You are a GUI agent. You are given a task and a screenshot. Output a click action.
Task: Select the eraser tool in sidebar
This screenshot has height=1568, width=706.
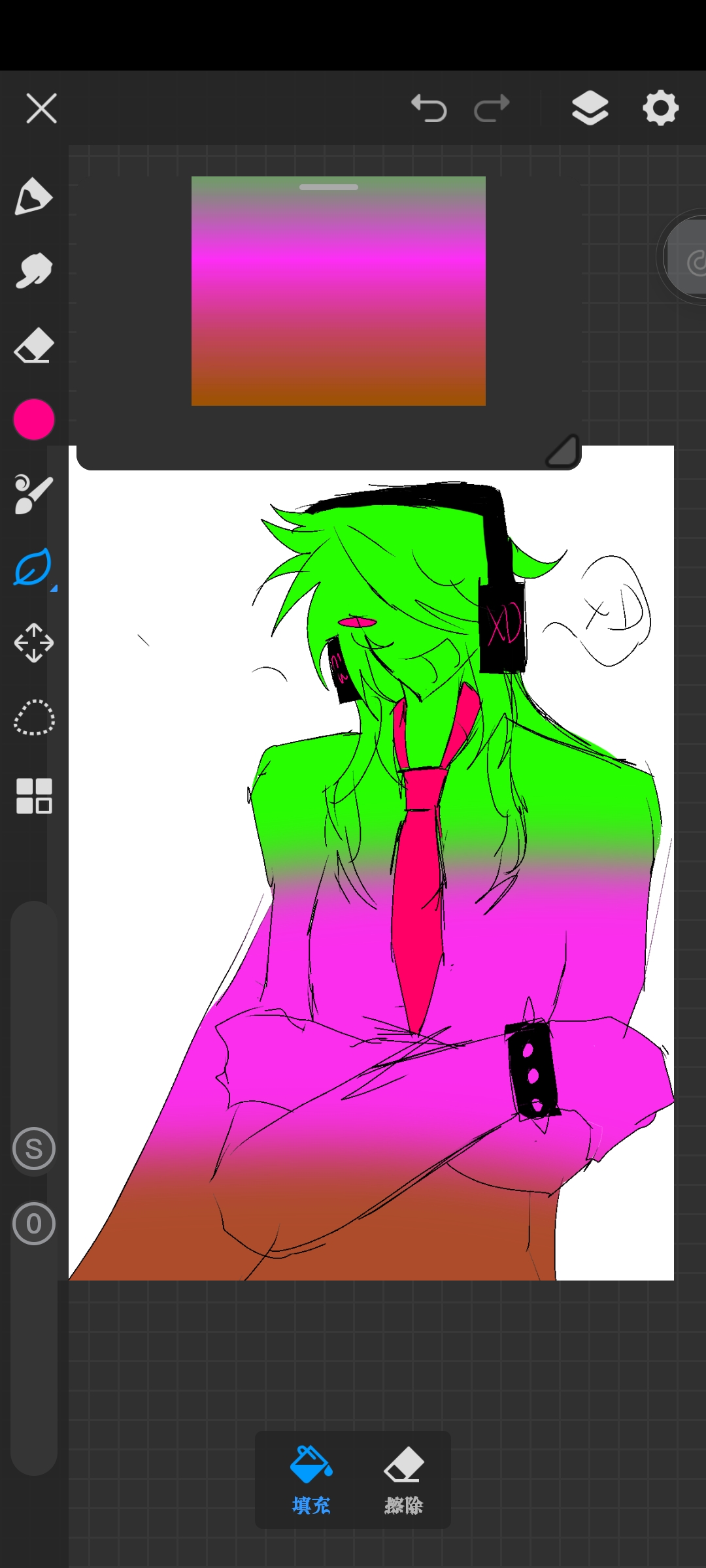click(33, 345)
